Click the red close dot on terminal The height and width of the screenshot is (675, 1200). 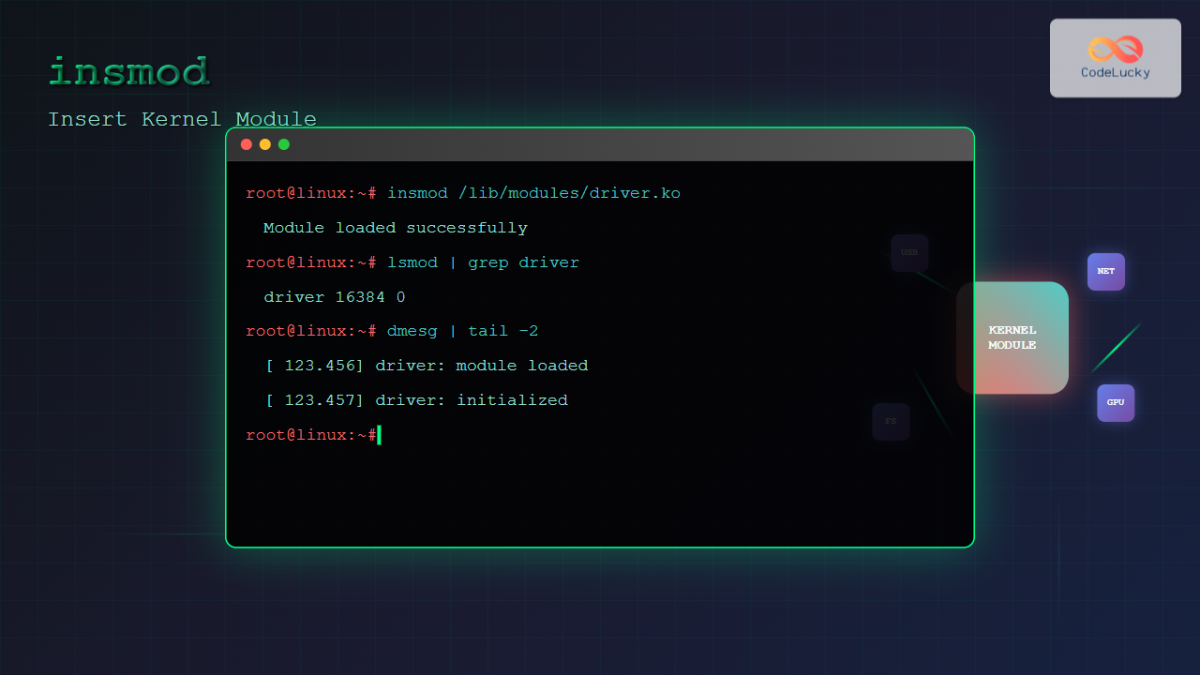[247, 145]
